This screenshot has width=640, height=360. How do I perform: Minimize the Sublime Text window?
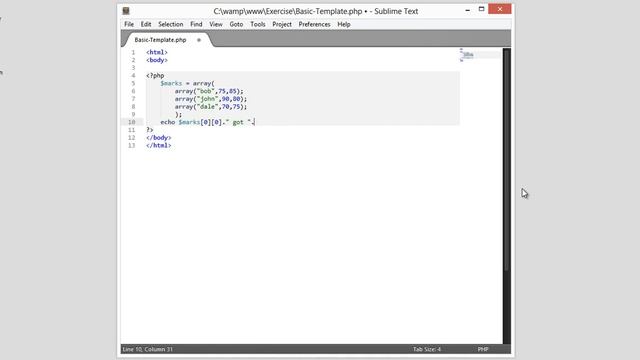467,10
